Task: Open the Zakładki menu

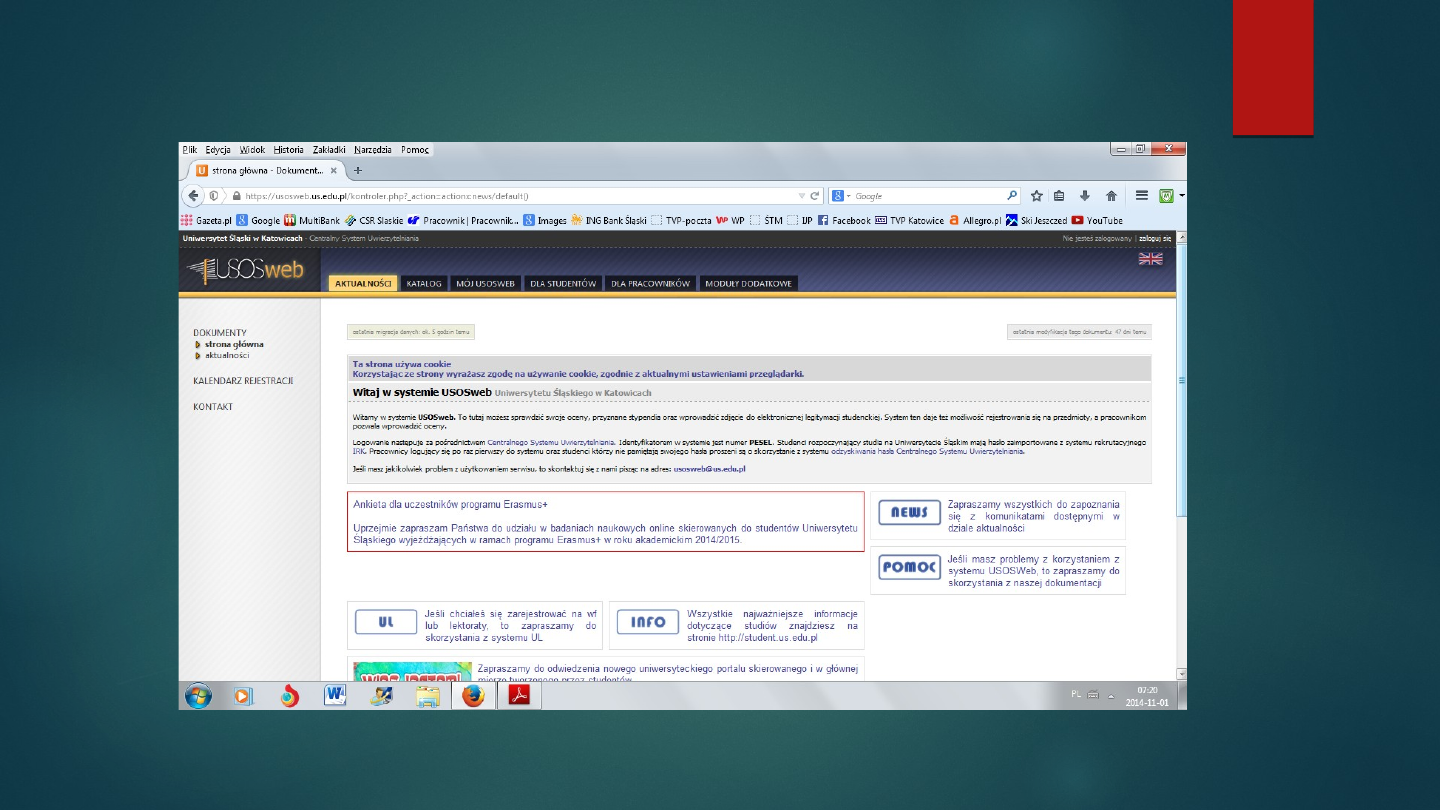Action: (x=331, y=150)
